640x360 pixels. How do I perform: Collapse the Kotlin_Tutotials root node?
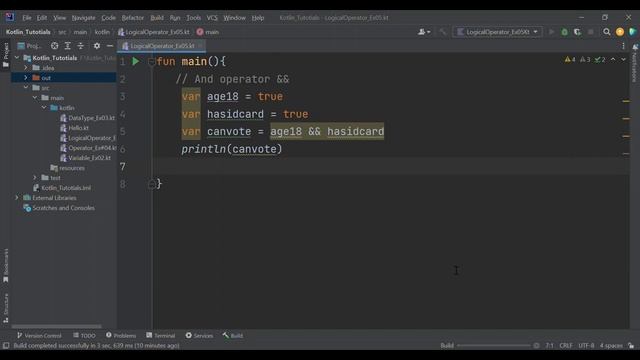point(17,58)
